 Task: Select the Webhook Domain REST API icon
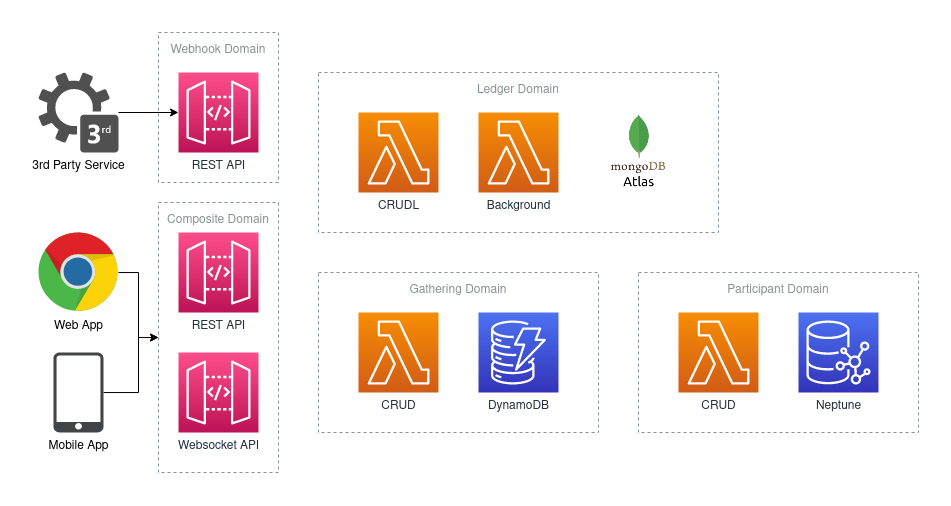(218, 113)
